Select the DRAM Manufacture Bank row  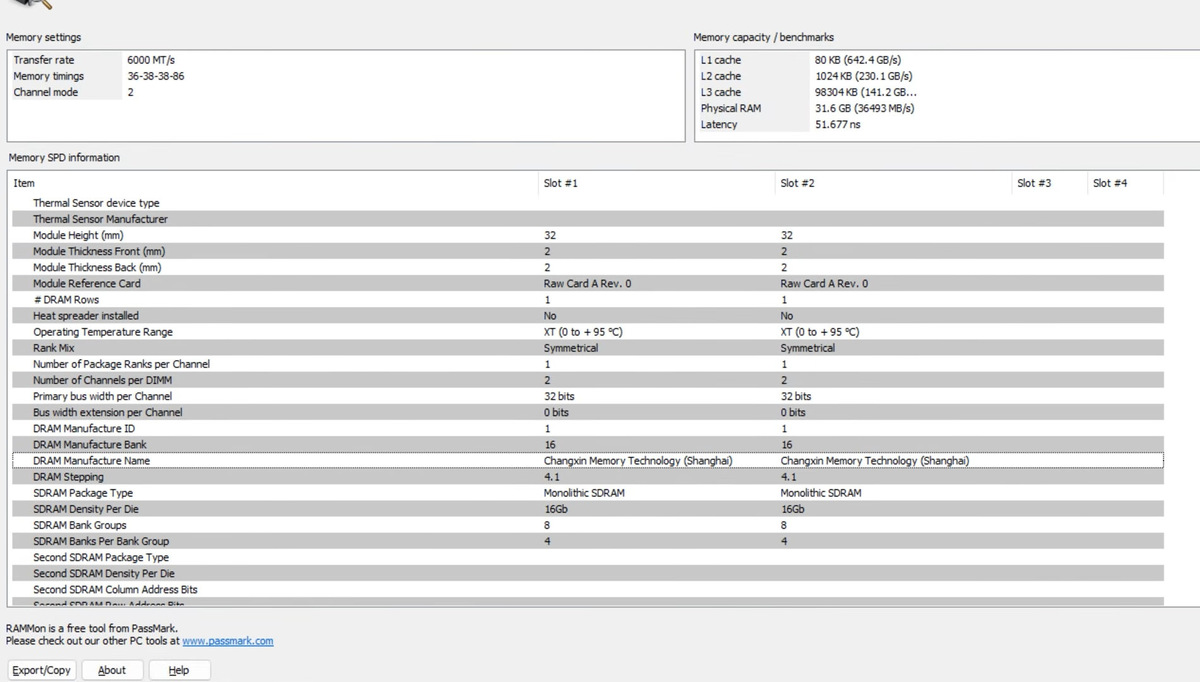pyautogui.click(x=586, y=444)
